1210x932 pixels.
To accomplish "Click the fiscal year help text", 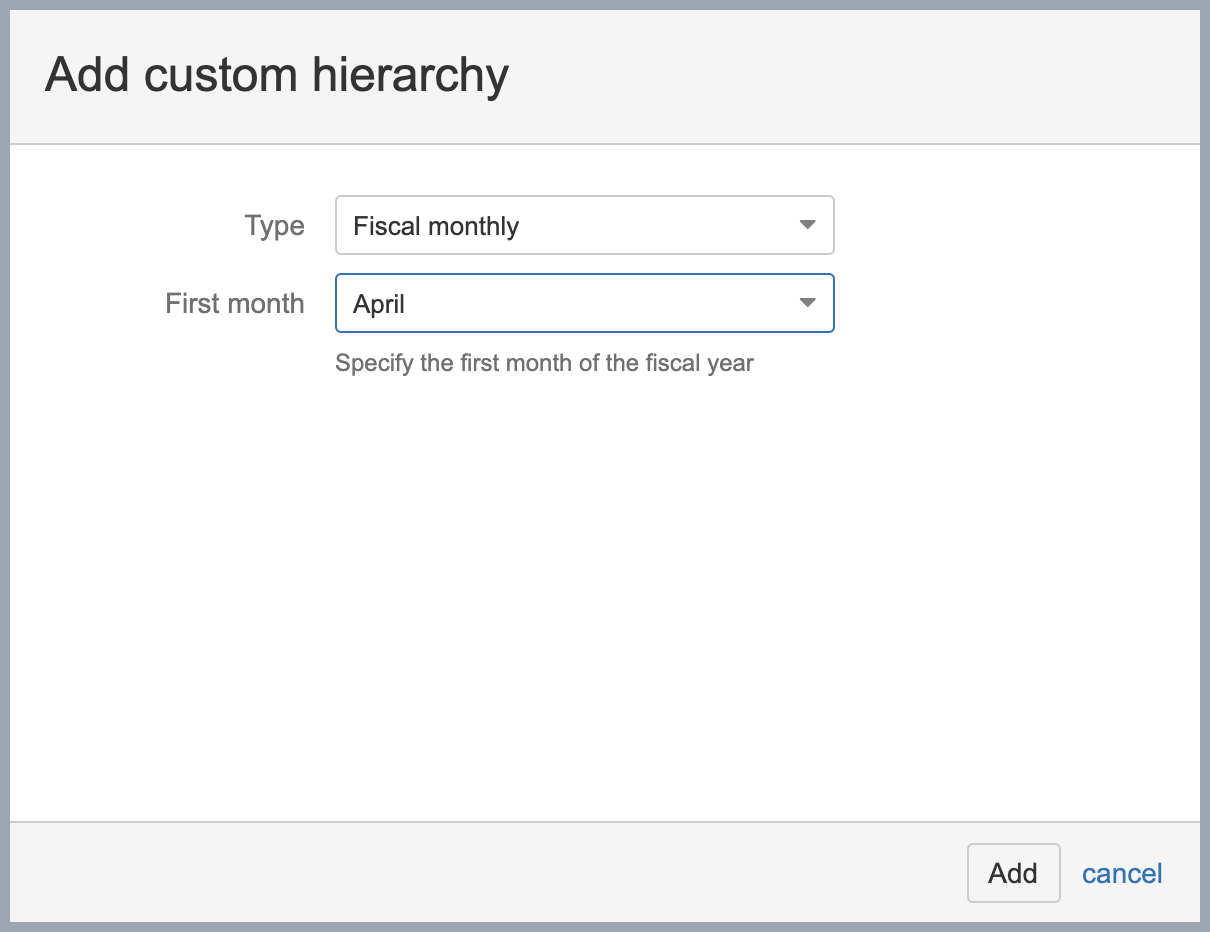I will click(x=544, y=362).
